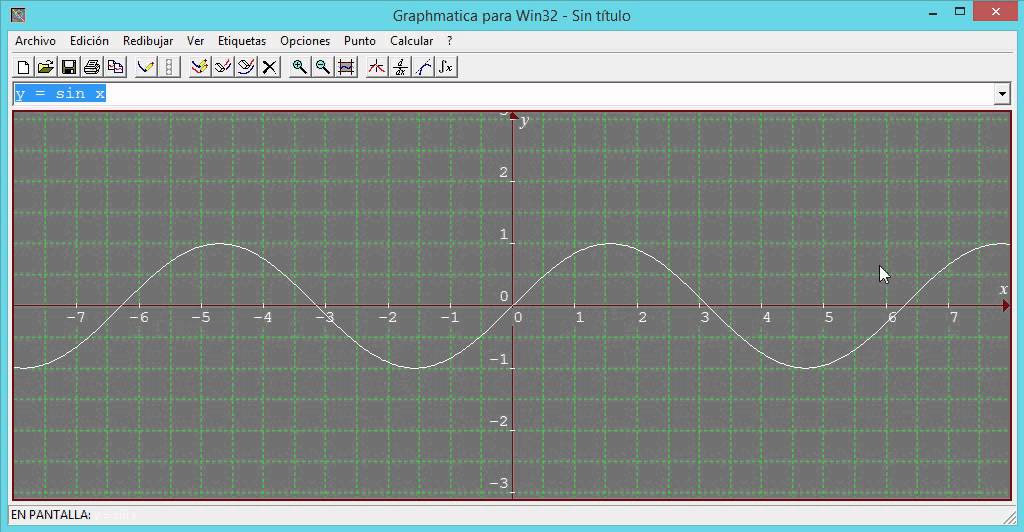This screenshot has height=532, width=1024.
Task: Click the hide graph eraser icon
Action: pyautogui.click(x=223, y=67)
